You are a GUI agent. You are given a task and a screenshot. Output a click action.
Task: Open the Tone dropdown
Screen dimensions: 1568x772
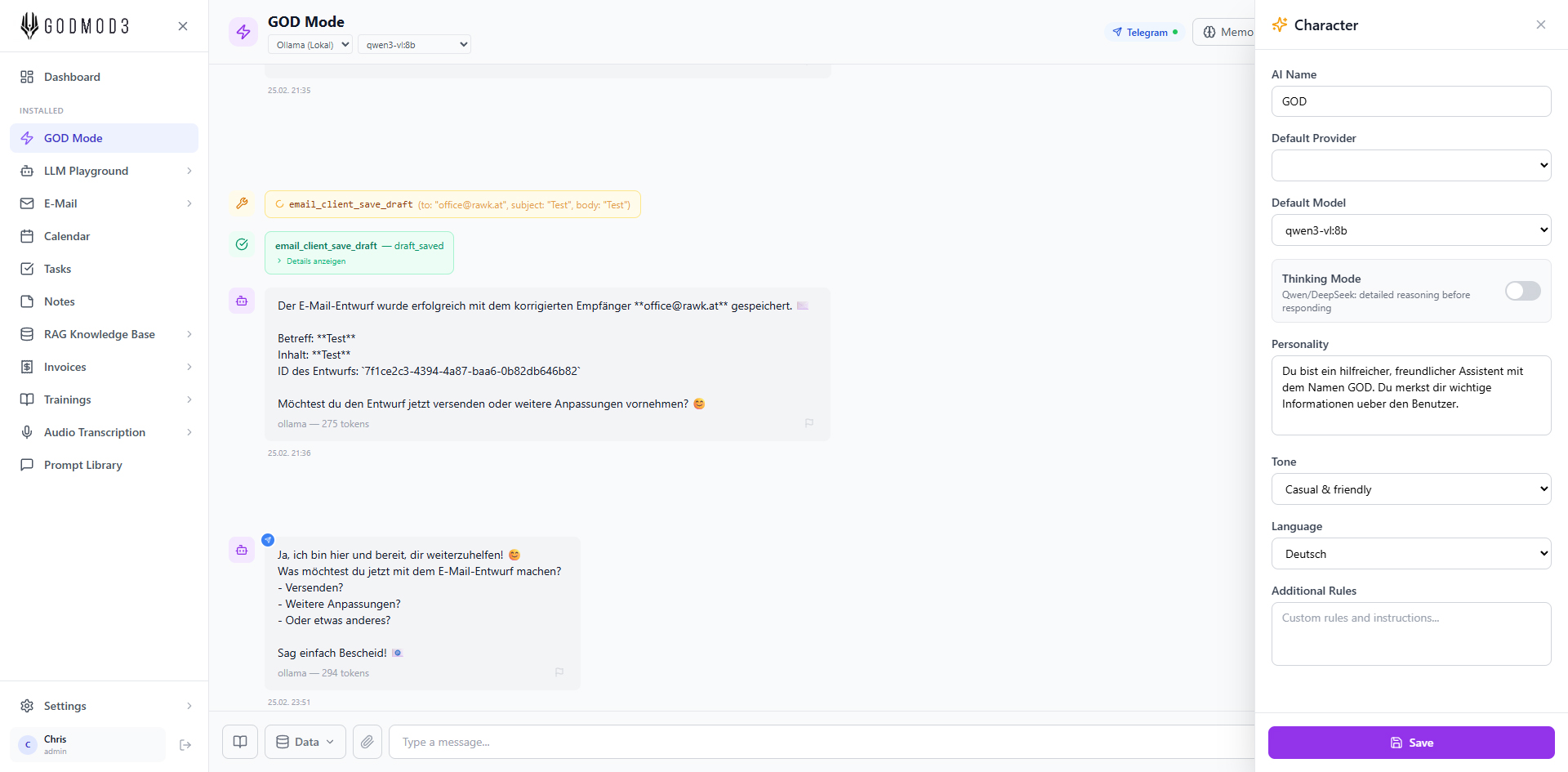click(x=1410, y=489)
